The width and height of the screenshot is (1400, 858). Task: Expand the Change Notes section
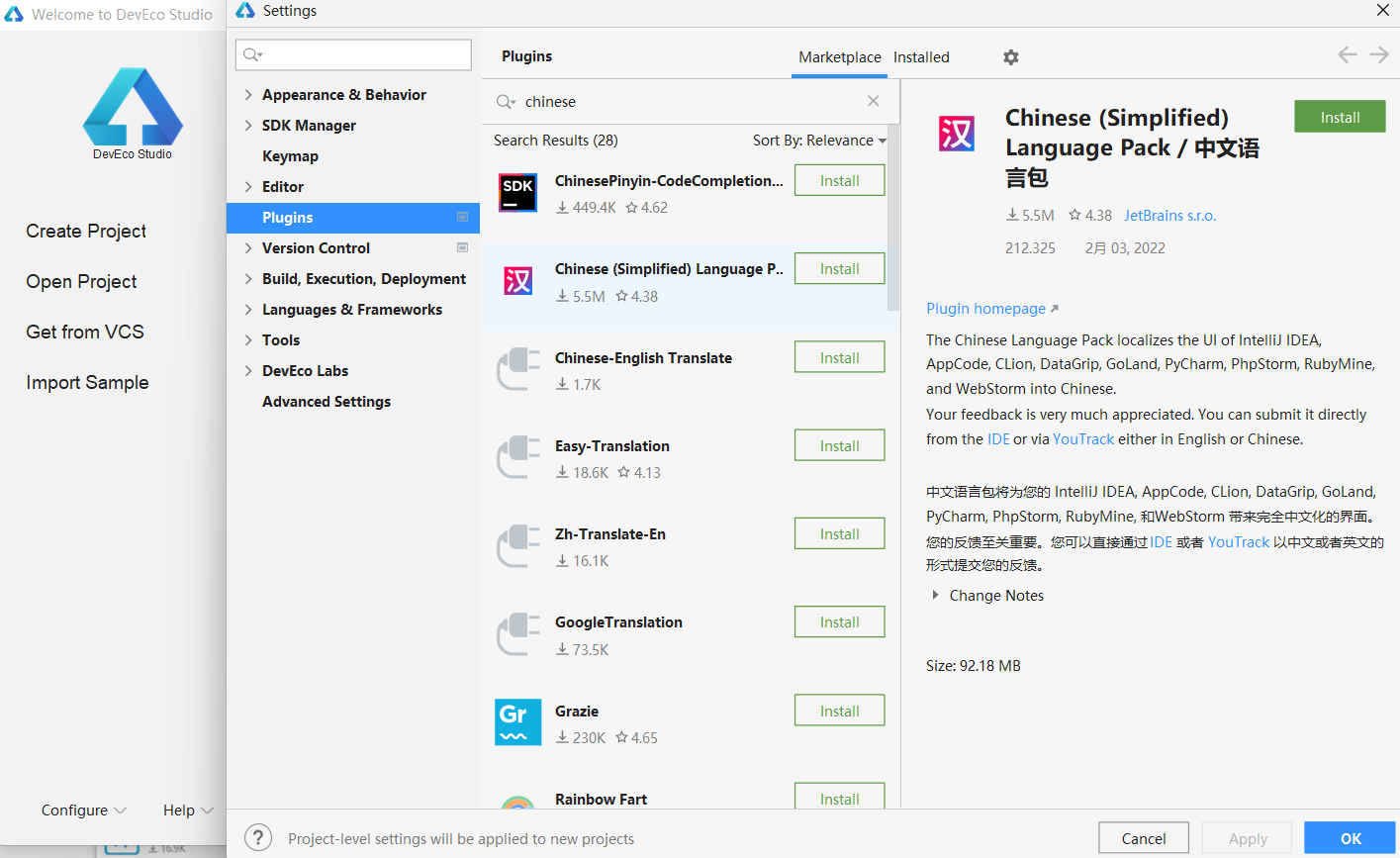(935, 596)
